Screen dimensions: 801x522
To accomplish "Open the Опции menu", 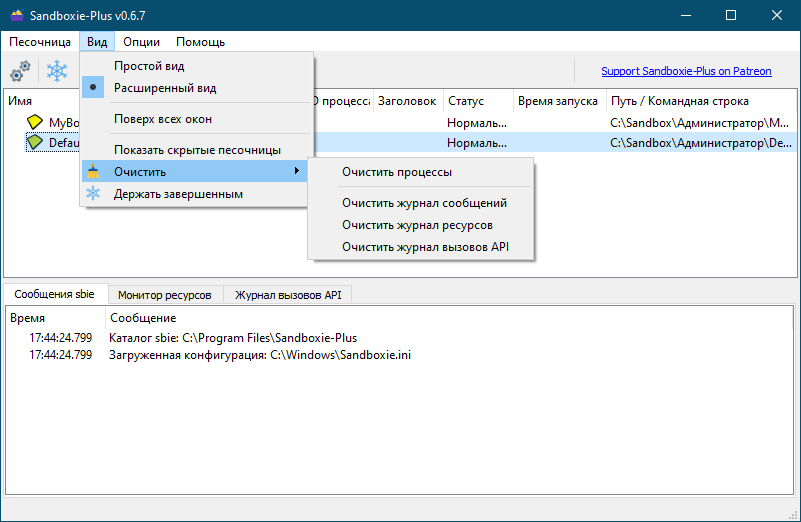I will tap(142, 42).
